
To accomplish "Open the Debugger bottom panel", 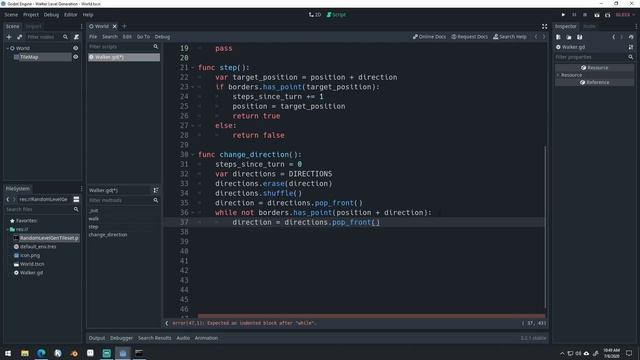I will [121, 338].
